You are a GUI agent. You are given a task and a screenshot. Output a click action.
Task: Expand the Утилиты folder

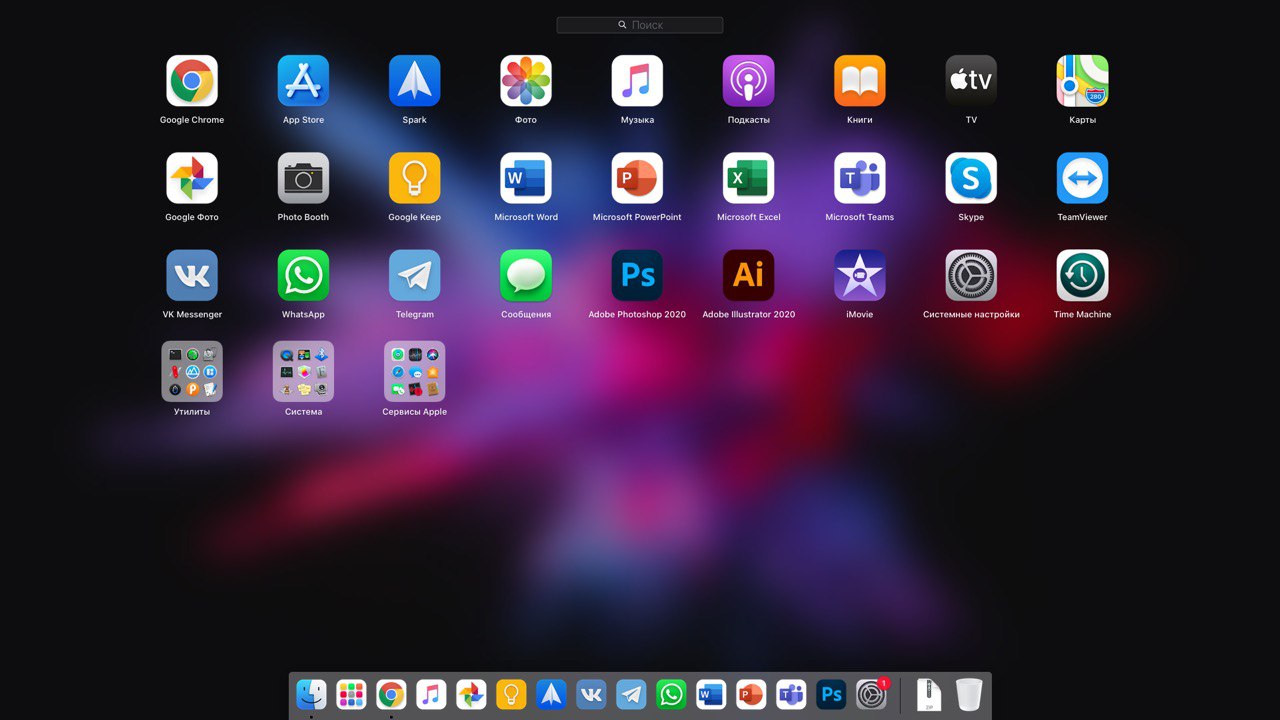click(192, 372)
